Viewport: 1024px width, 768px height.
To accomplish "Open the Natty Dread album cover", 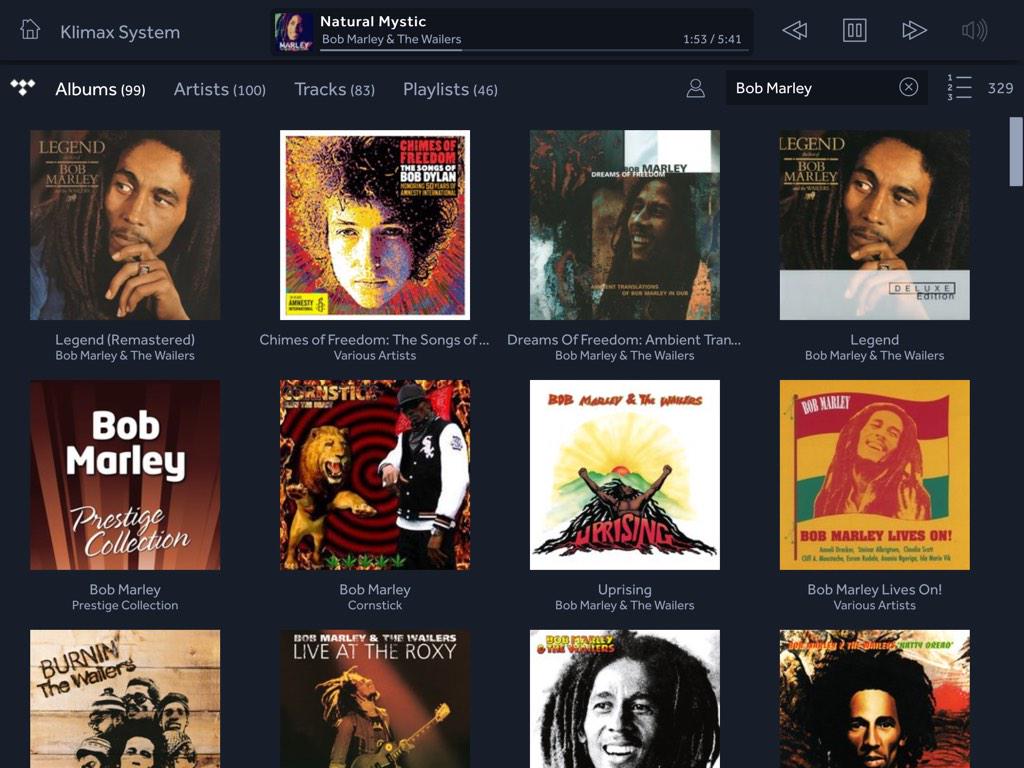I will pyautogui.click(x=874, y=699).
